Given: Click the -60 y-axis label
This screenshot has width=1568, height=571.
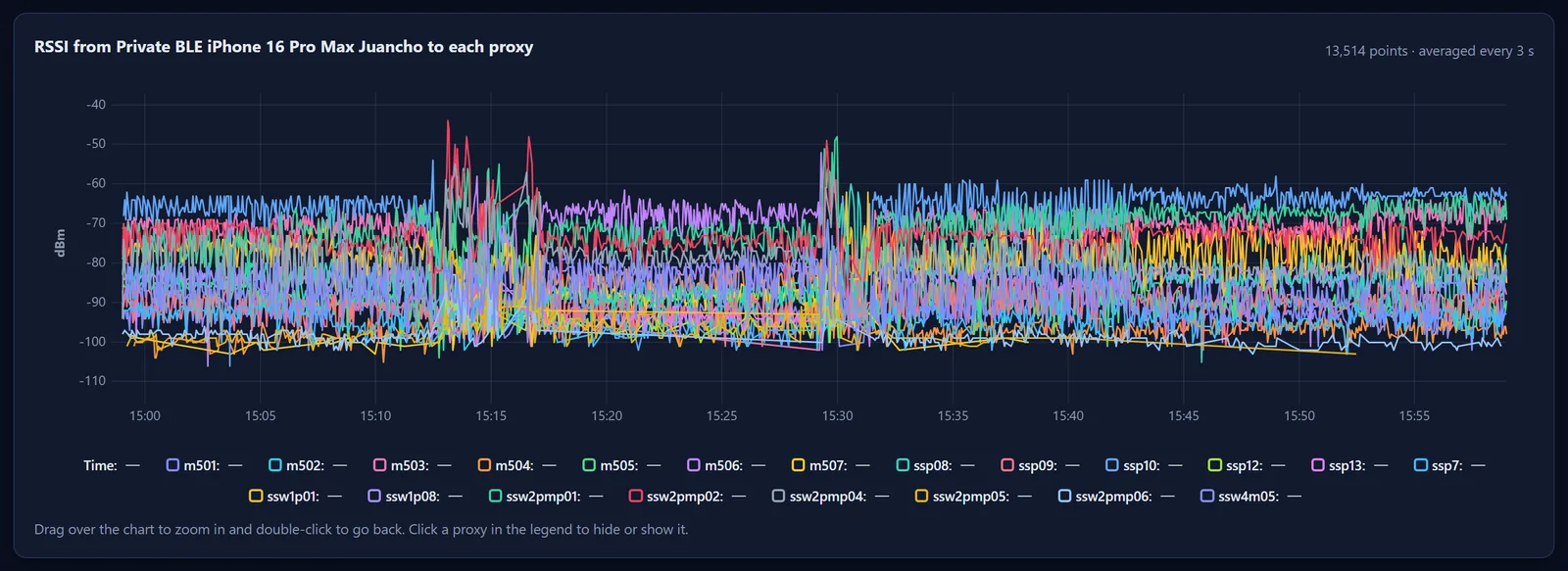Looking at the screenshot, I should tap(95, 183).
